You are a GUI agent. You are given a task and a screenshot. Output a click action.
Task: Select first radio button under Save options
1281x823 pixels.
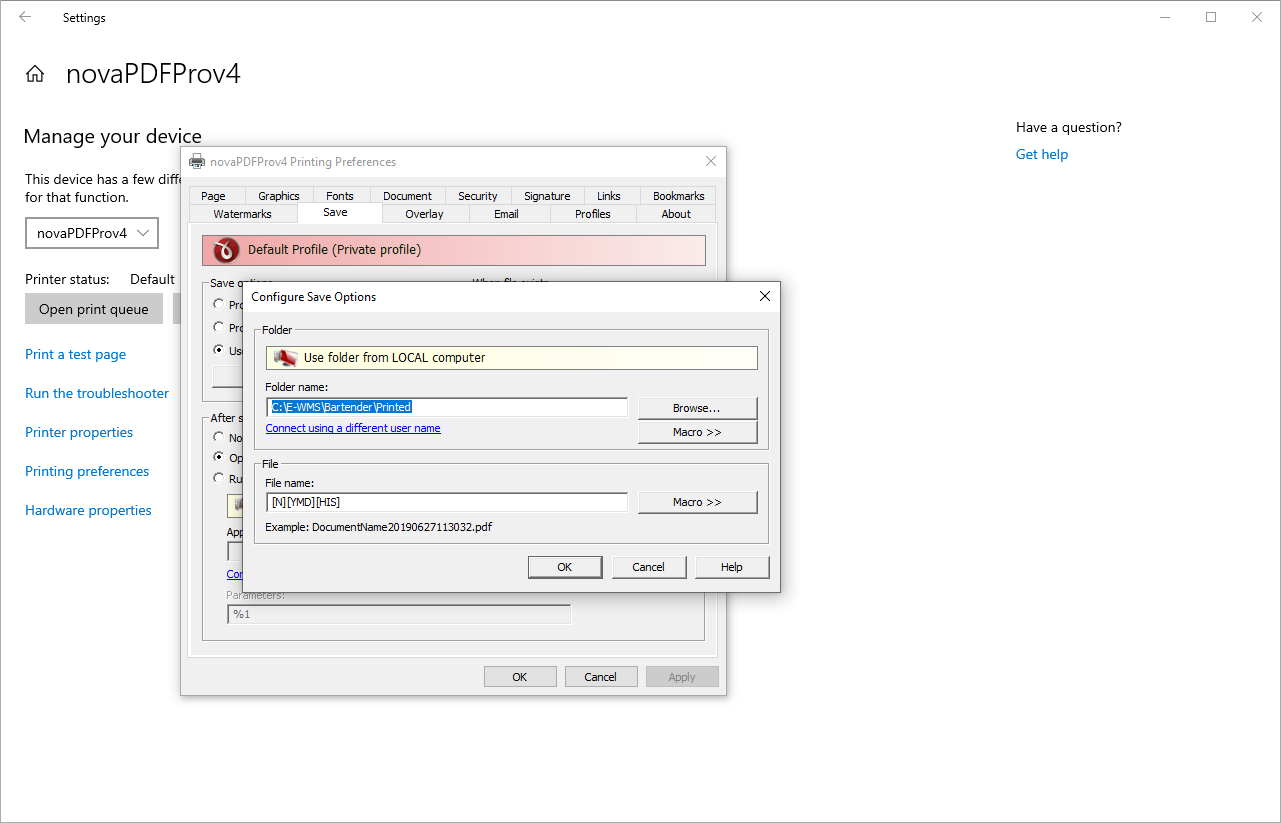(219, 304)
